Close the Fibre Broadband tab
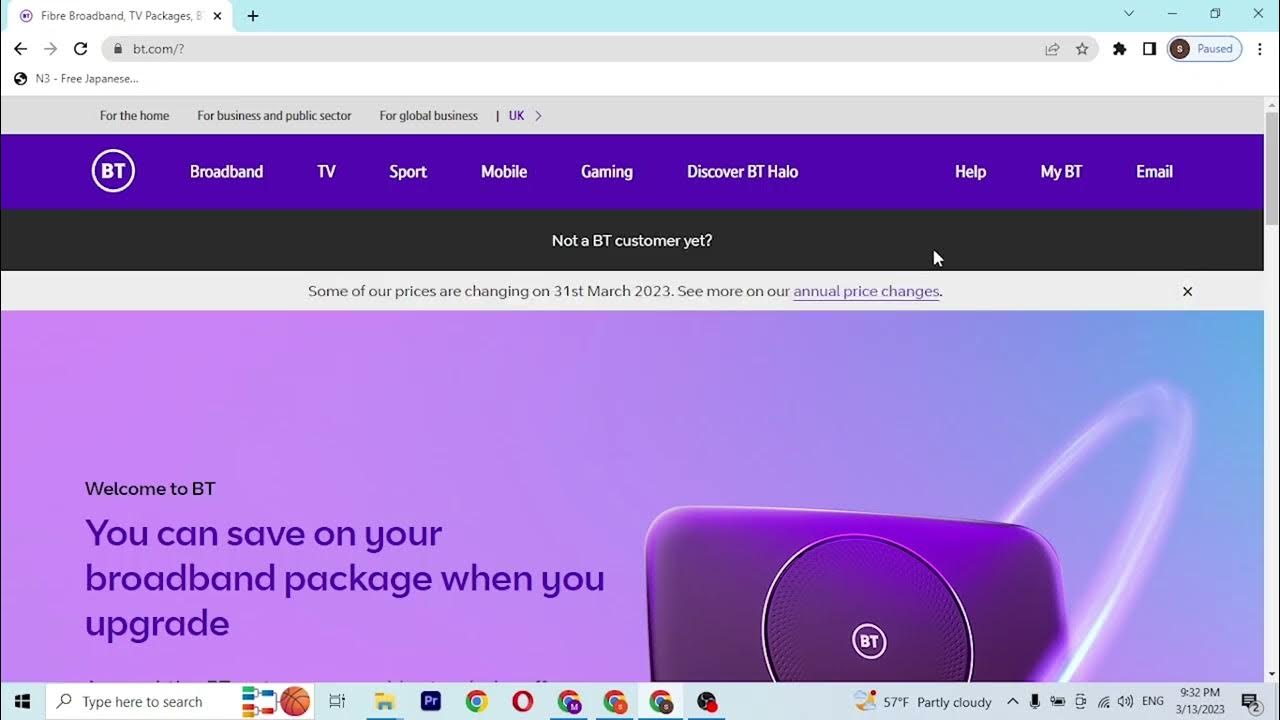Image resolution: width=1280 pixels, height=720 pixels. click(x=217, y=16)
